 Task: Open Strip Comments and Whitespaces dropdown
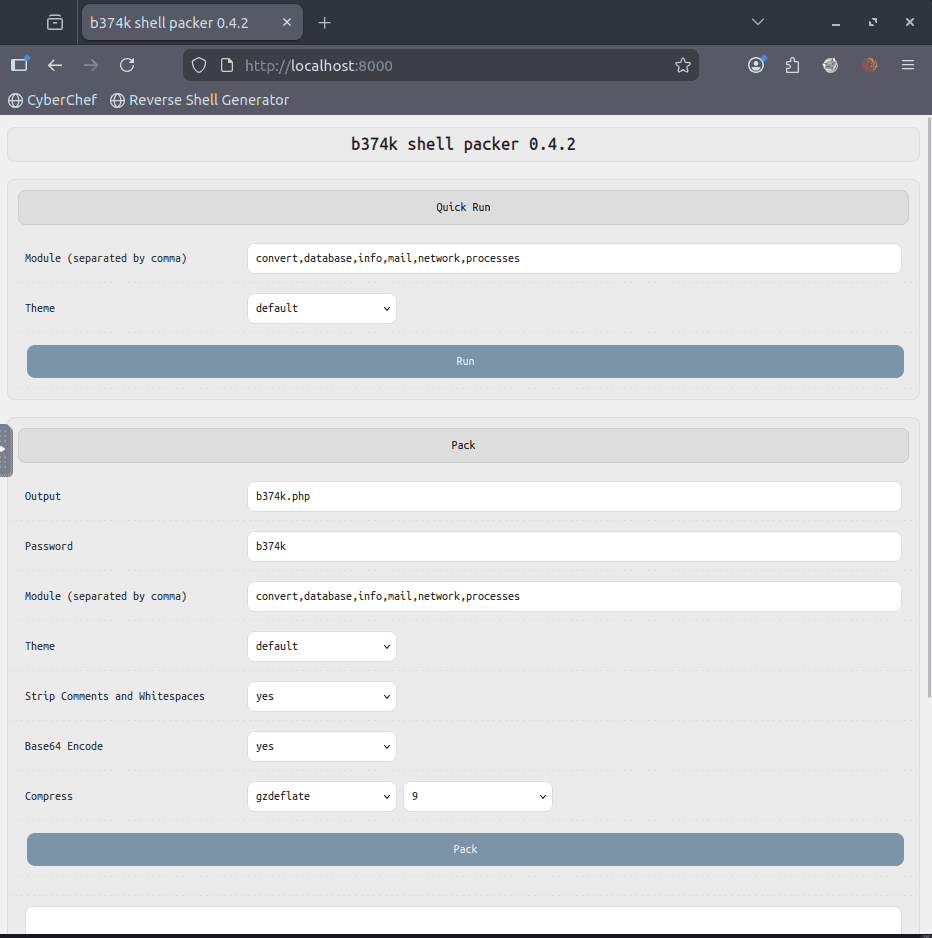tap(321, 696)
